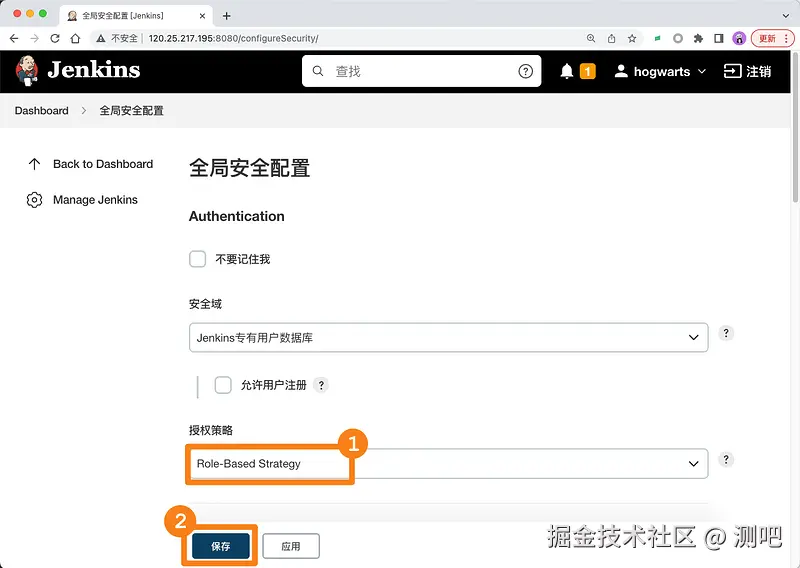800x568 pixels.
Task: Click the Jenkins butler logo
Action: (x=27, y=71)
